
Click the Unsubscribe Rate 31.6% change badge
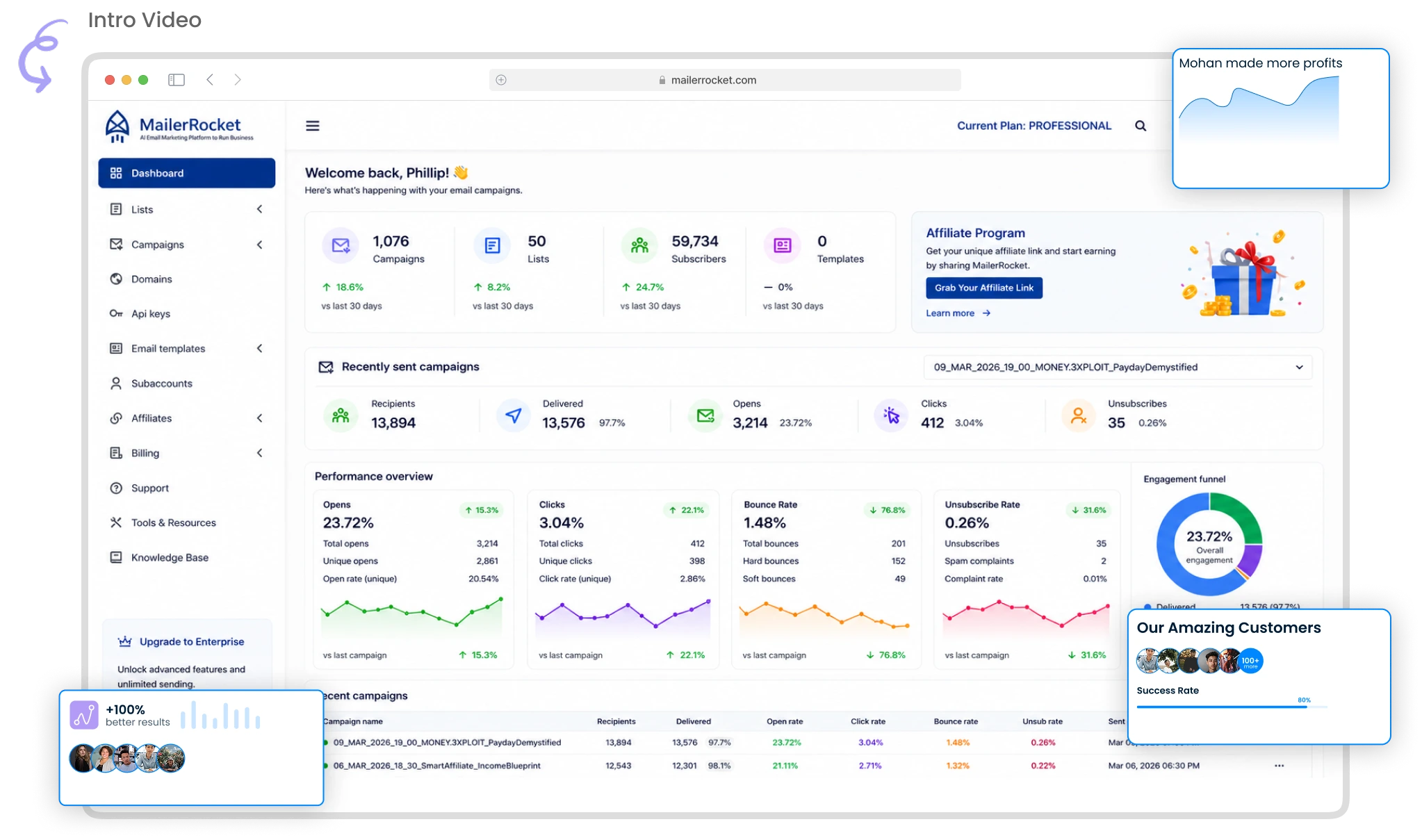tap(1088, 510)
